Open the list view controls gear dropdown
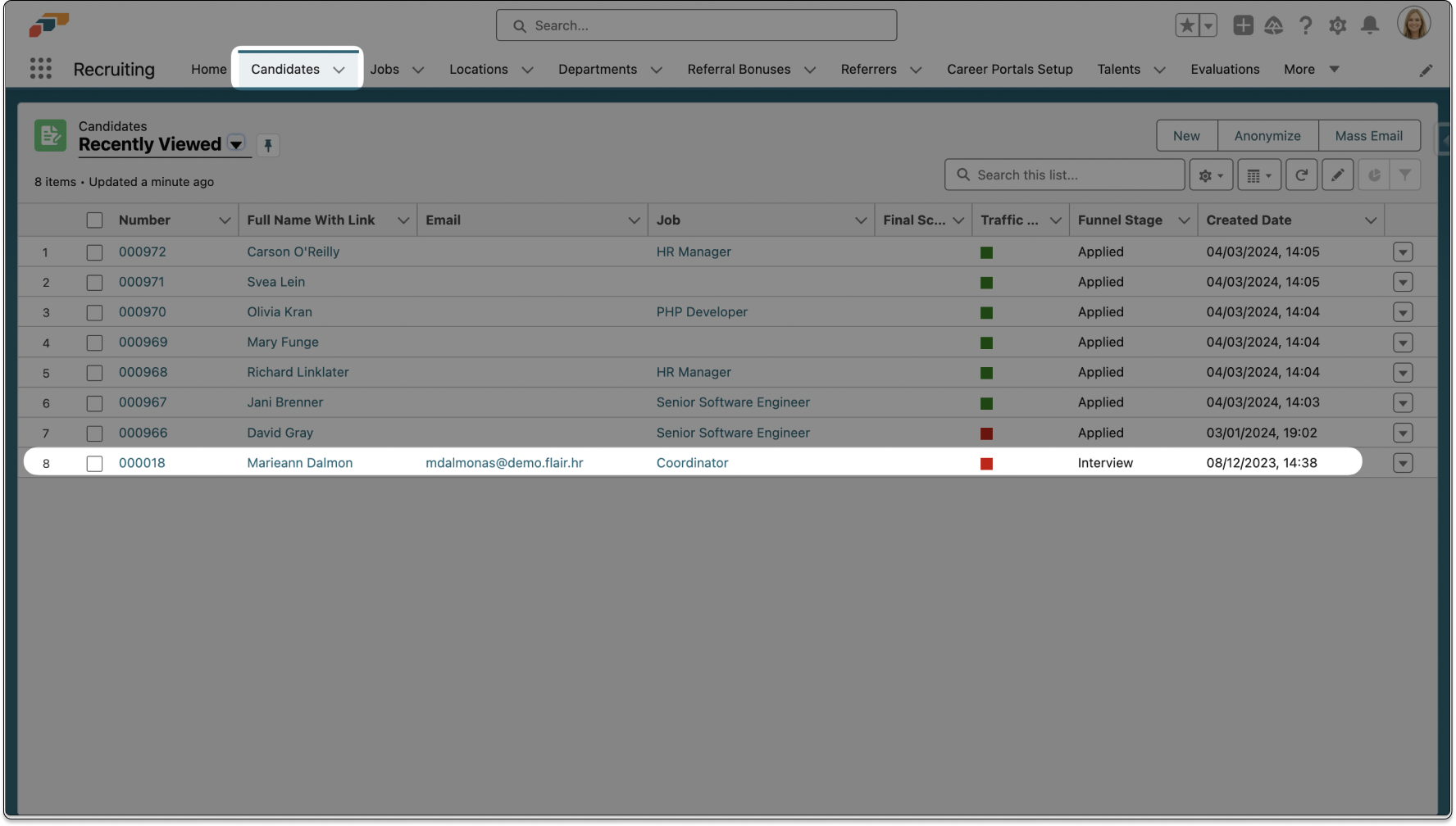The height and width of the screenshot is (826, 1456). pyautogui.click(x=1210, y=175)
